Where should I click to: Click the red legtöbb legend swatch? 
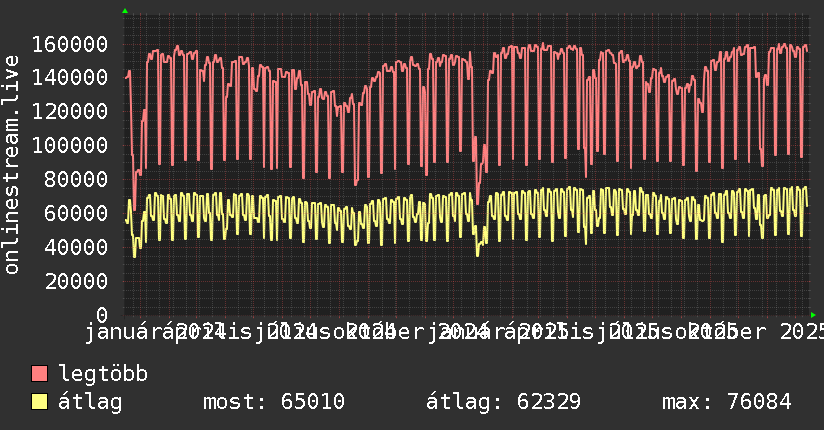click(39, 374)
